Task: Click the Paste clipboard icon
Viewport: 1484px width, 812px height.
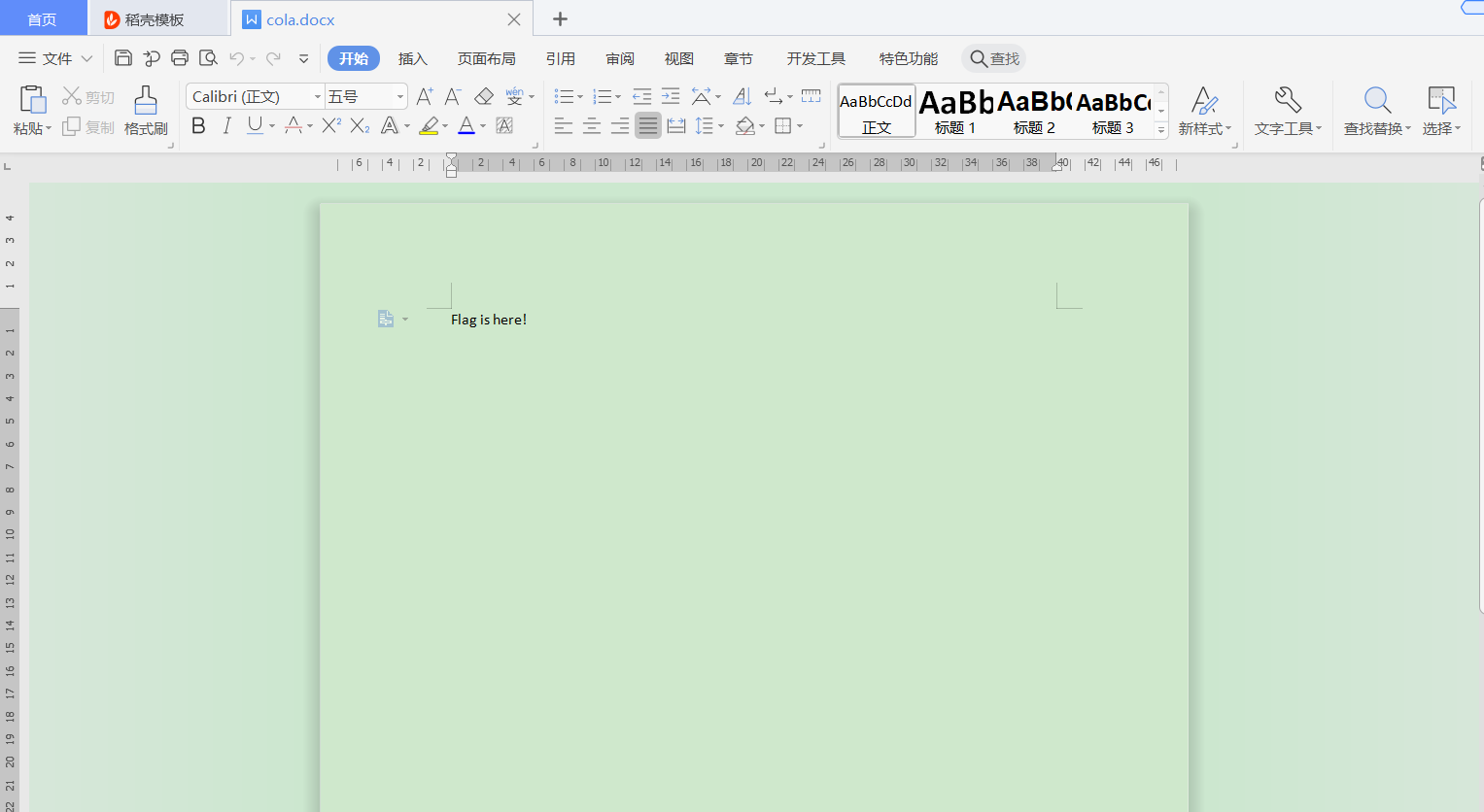Action: pyautogui.click(x=32, y=100)
